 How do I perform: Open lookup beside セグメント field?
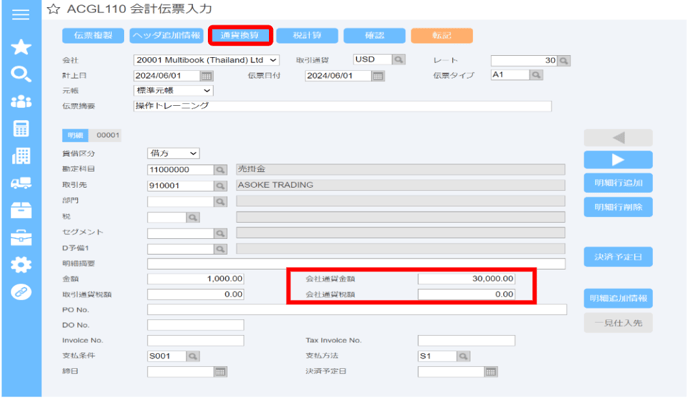(220, 233)
